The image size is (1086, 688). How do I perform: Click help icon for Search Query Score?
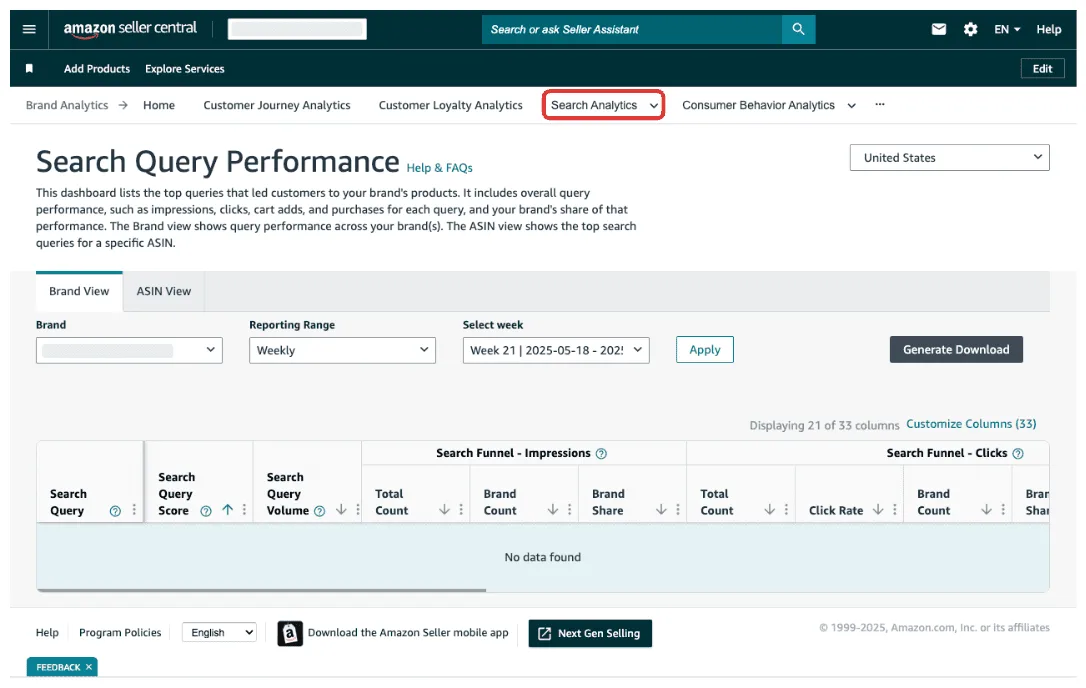[206, 511]
